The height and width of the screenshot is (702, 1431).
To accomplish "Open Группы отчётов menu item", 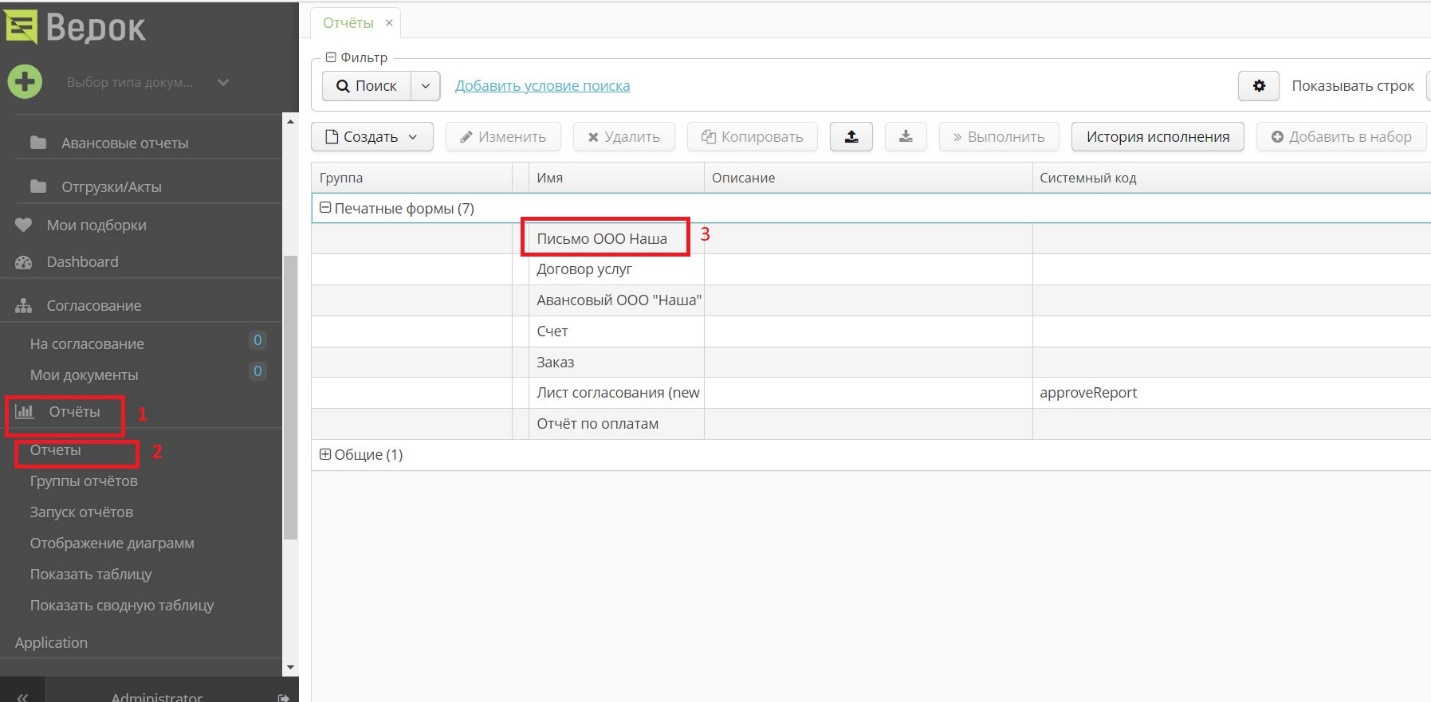I will point(83,481).
